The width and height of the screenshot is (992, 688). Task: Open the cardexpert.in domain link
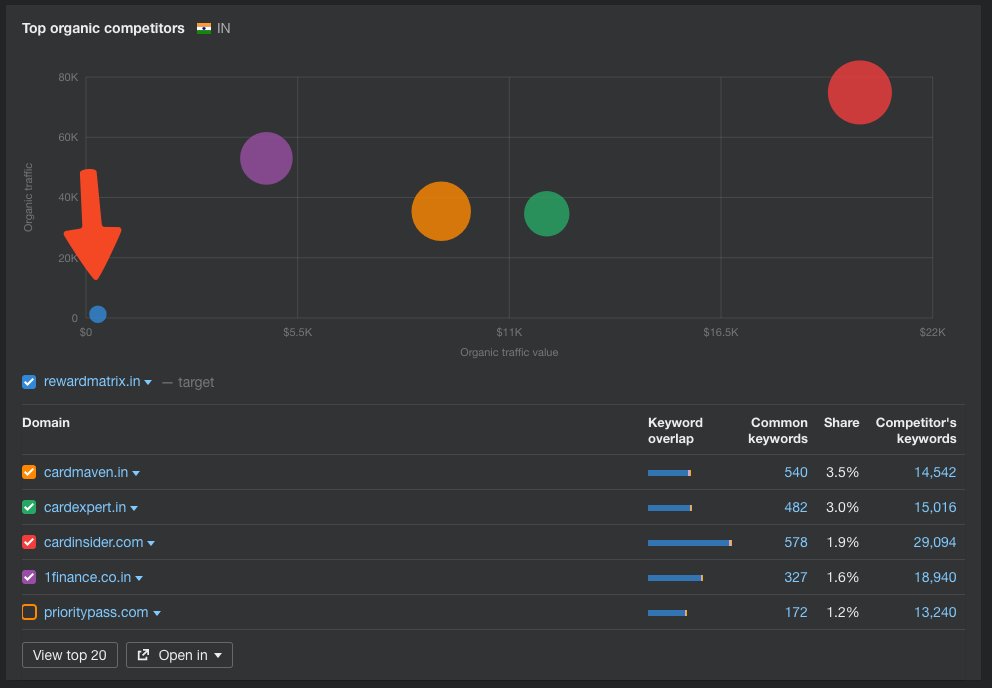pos(85,507)
